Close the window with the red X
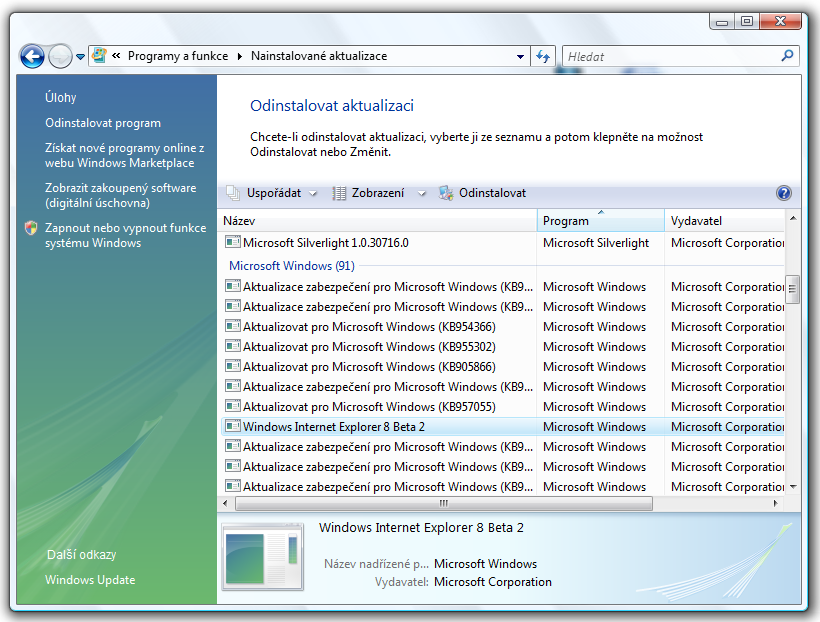Image resolution: width=820 pixels, height=622 pixels. tap(780, 21)
